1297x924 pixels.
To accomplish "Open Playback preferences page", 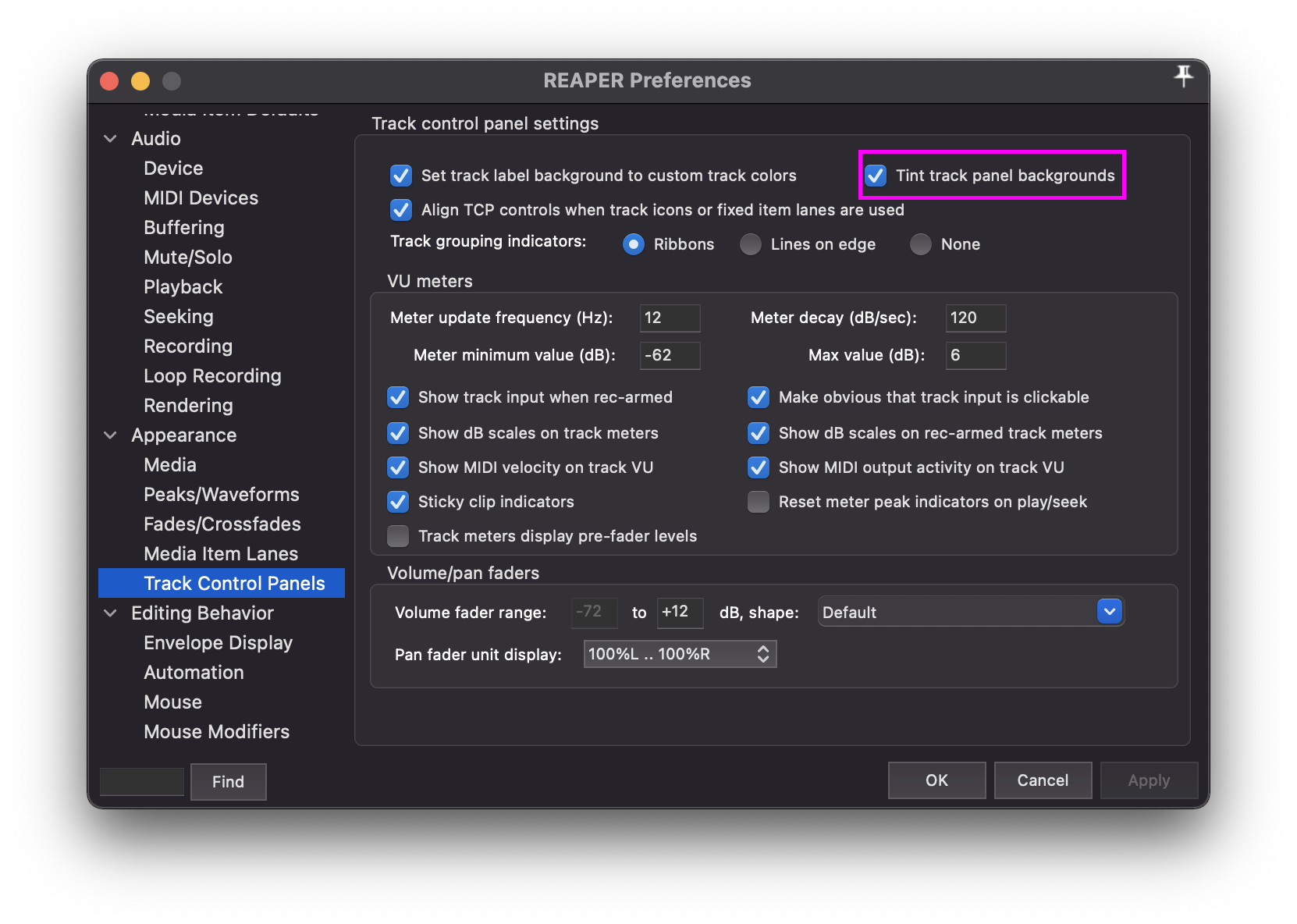I will click(183, 287).
